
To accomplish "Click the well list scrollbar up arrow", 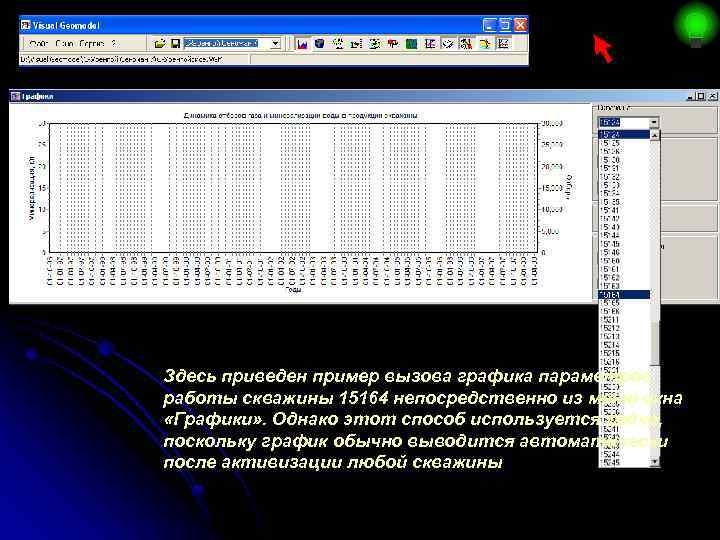I will 655,135.
